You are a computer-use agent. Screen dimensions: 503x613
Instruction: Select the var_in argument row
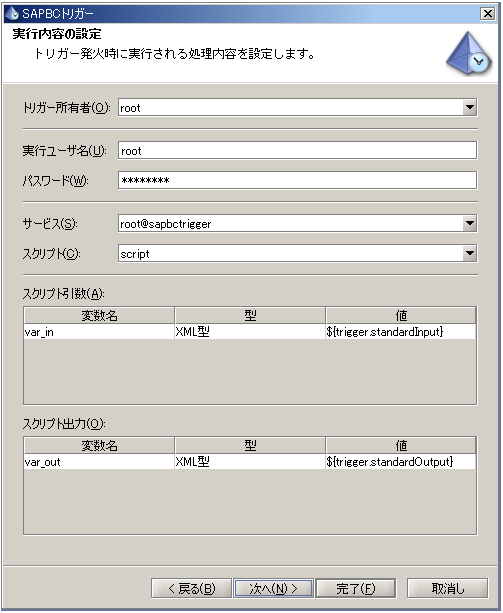[250, 332]
